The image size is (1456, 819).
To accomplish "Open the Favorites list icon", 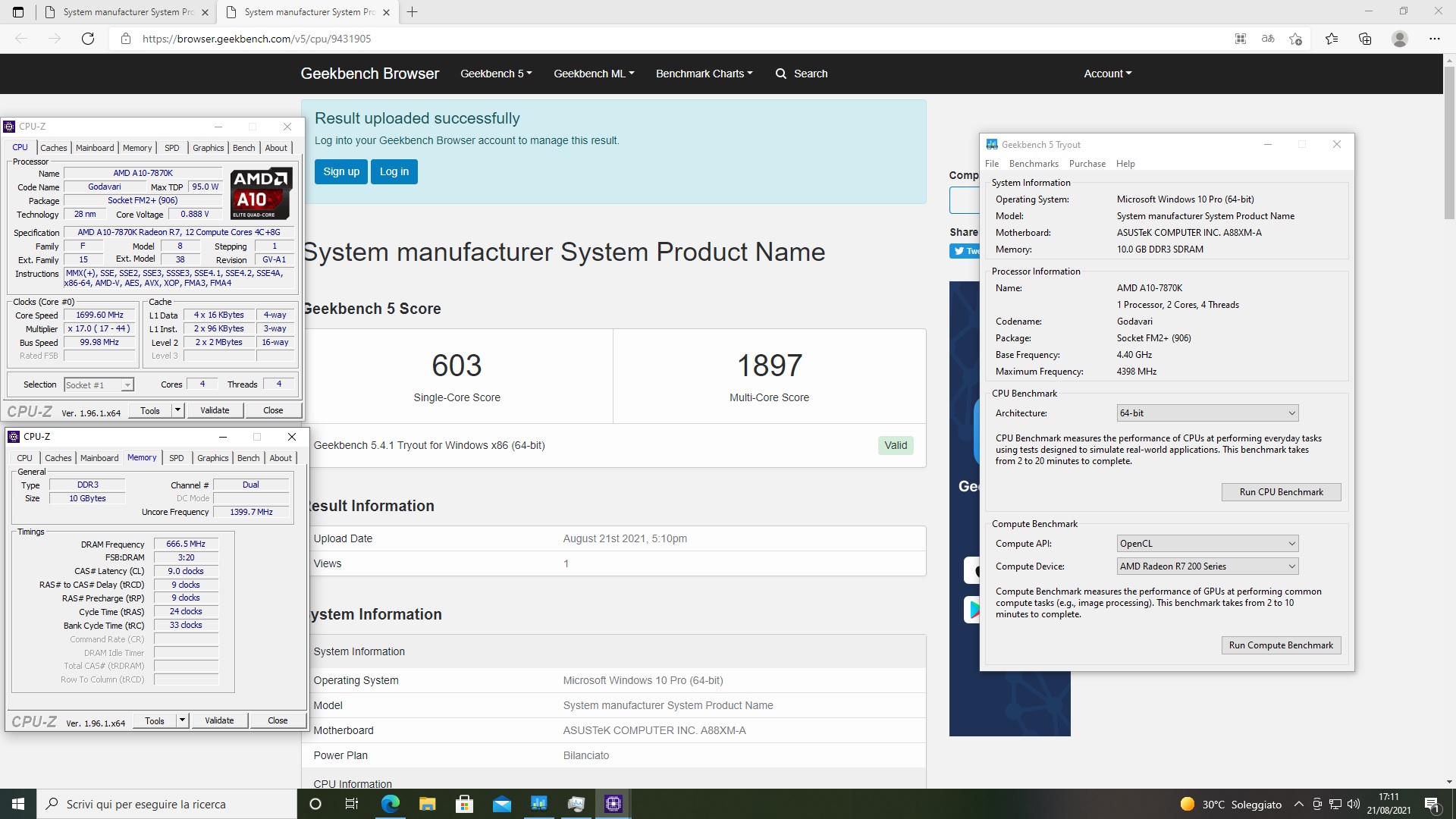I will (1332, 39).
